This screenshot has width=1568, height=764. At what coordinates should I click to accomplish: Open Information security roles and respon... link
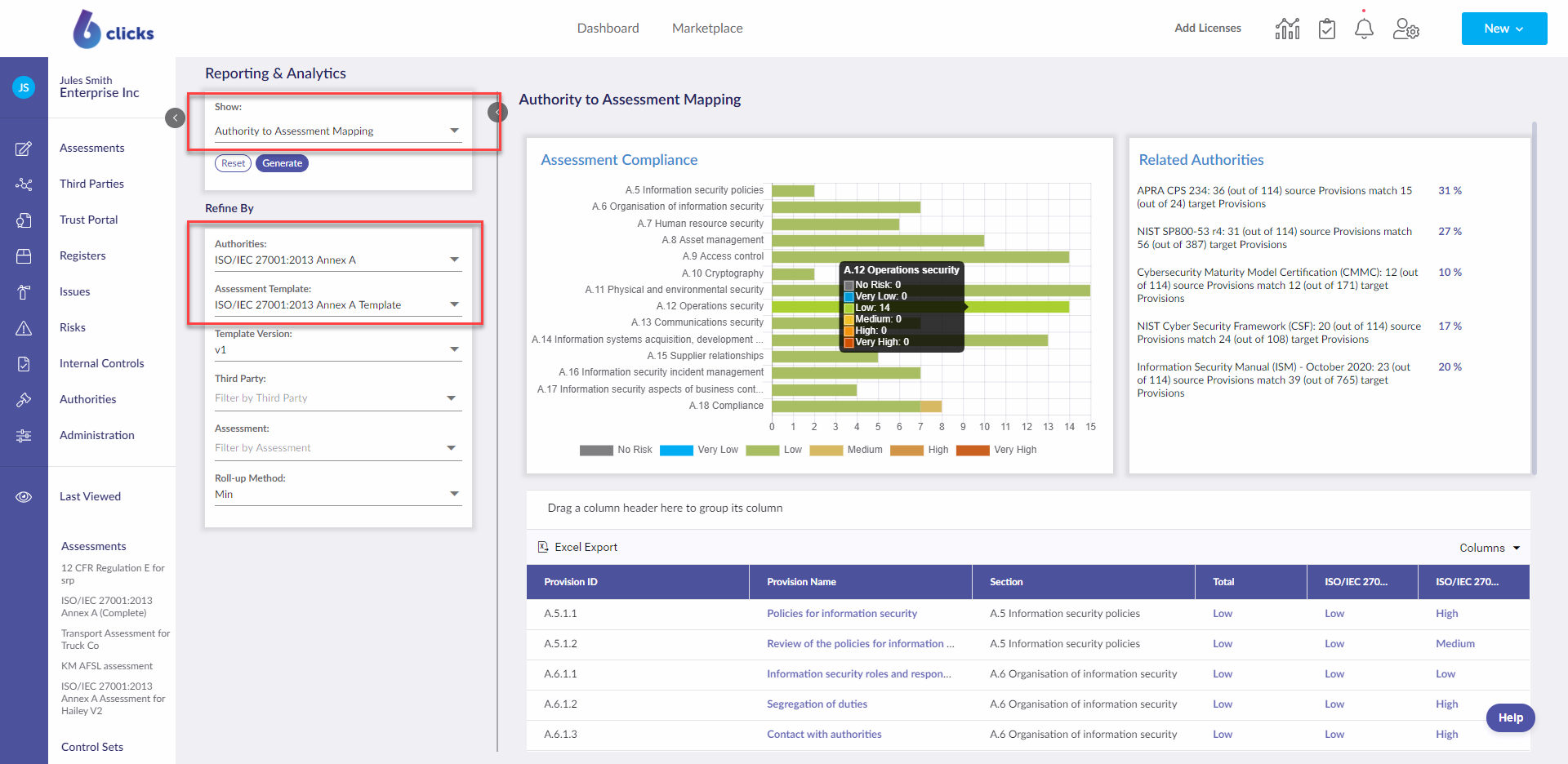point(858,674)
